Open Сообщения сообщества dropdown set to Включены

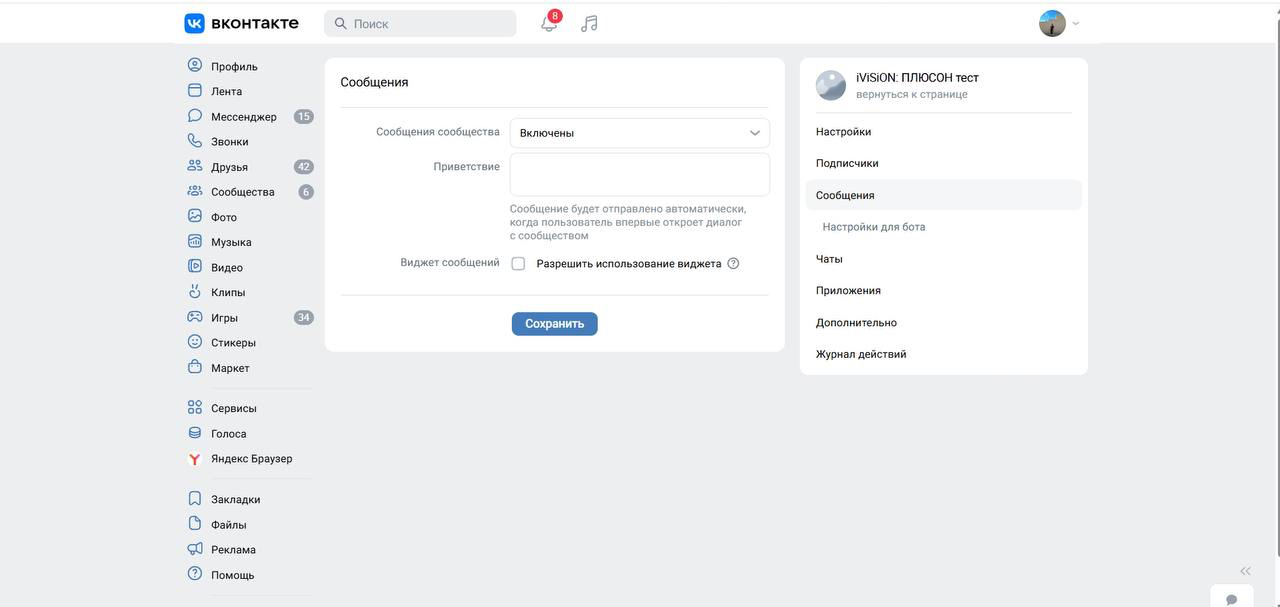[640, 133]
